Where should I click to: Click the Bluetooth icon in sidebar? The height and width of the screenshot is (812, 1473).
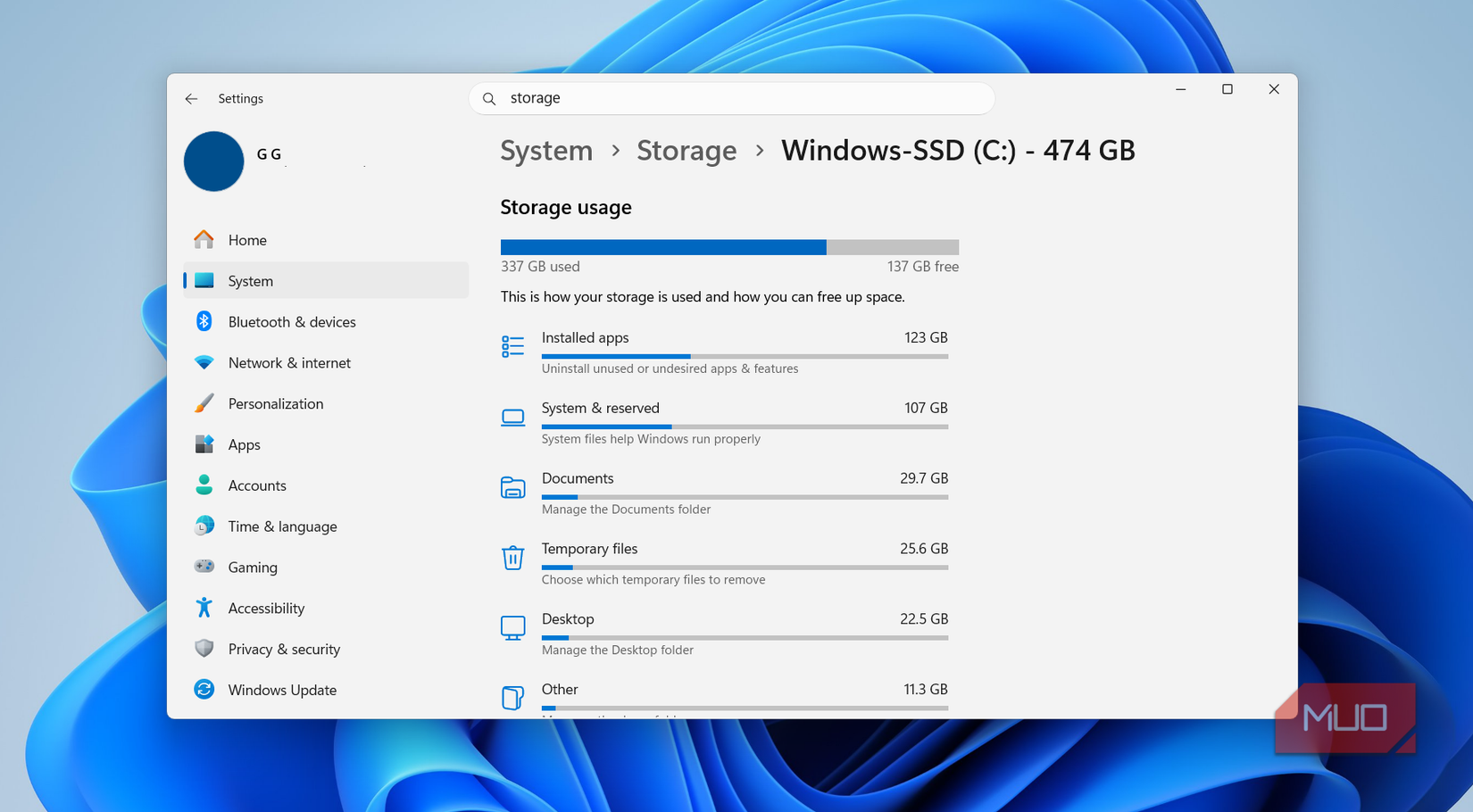(204, 321)
